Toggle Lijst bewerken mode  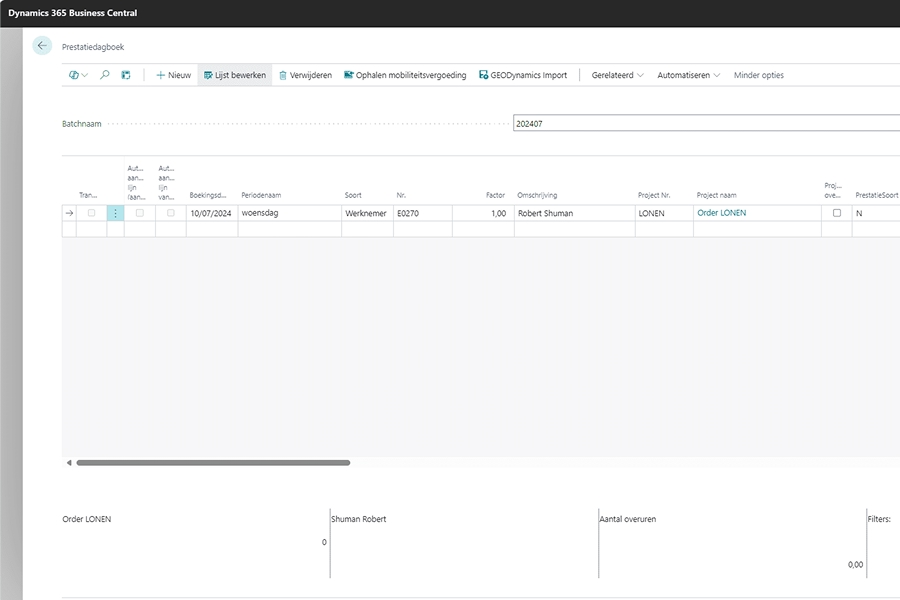[235, 75]
